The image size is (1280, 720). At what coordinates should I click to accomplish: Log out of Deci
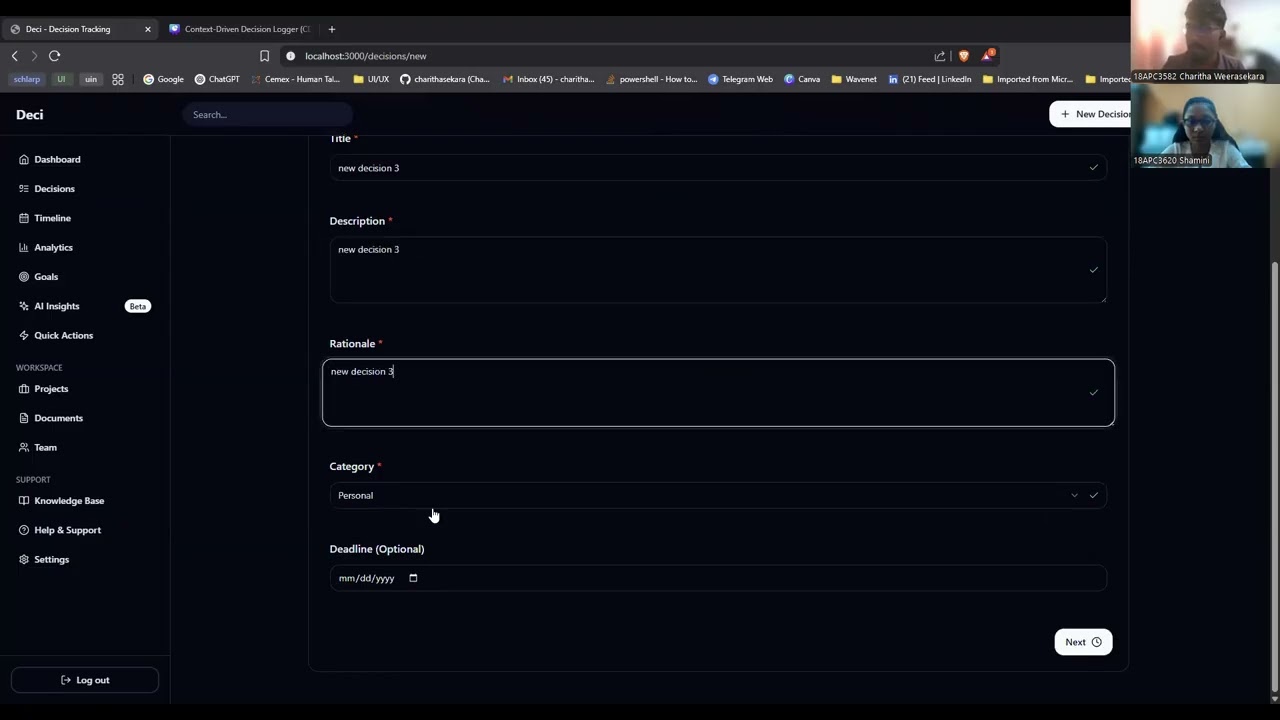85,680
